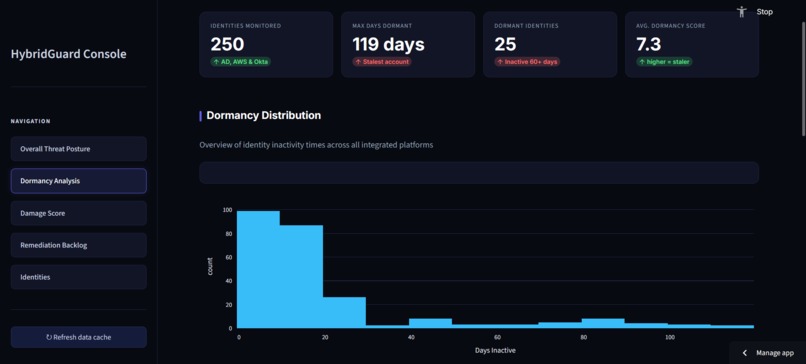806x364 pixels.
Task: Stop the running app
Action: 764,12
